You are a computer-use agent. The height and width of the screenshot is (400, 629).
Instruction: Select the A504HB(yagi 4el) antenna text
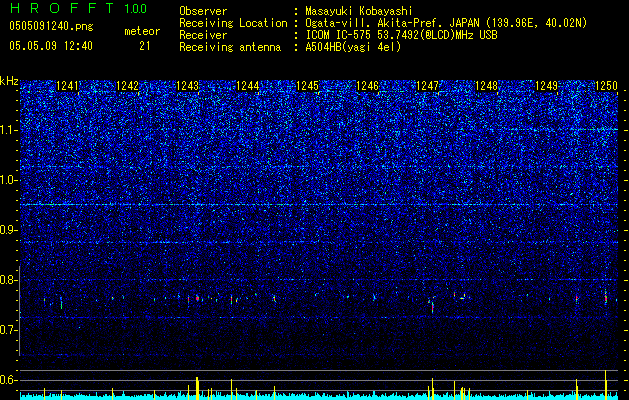[x=353, y=47]
